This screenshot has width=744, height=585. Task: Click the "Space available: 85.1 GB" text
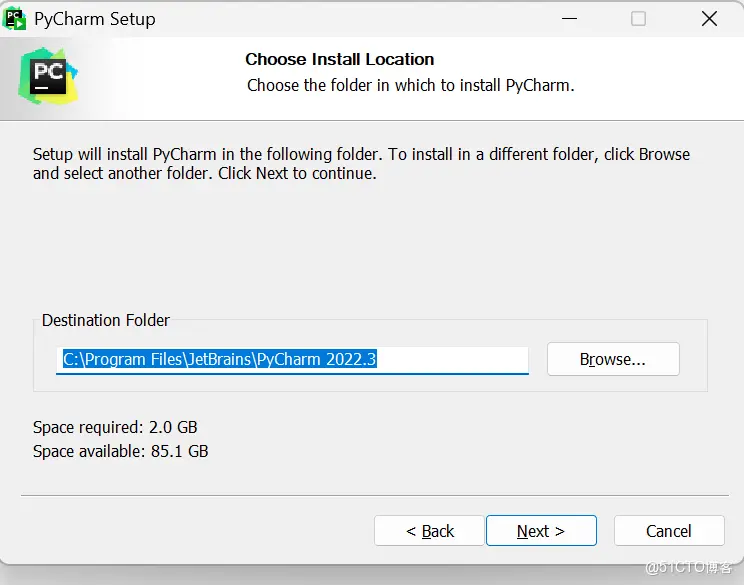click(x=120, y=451)
